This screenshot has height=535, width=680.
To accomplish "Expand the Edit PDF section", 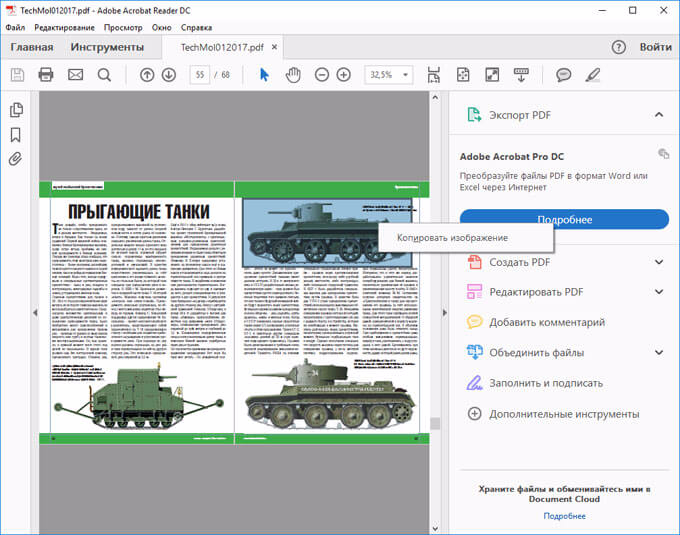I will pos(659,292).
